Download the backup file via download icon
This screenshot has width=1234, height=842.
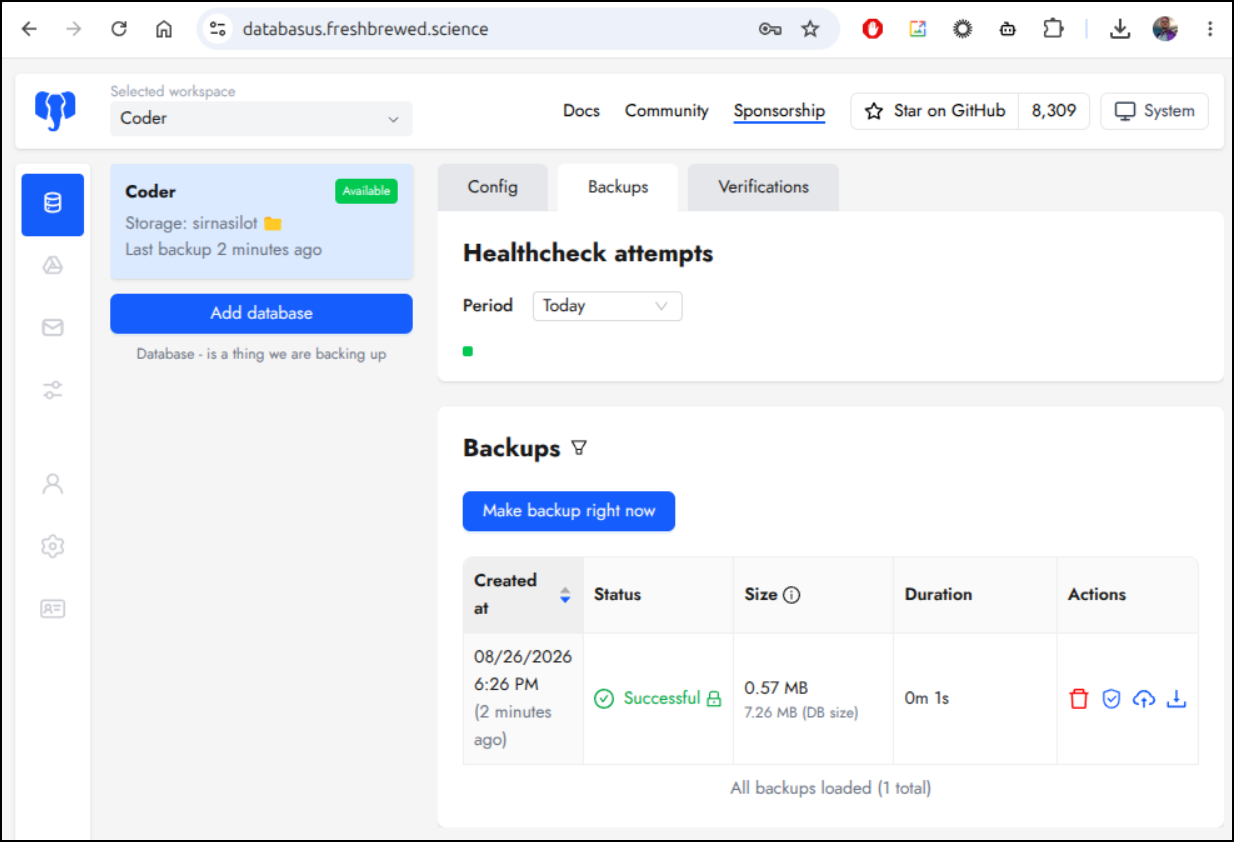coord(1177,699)
